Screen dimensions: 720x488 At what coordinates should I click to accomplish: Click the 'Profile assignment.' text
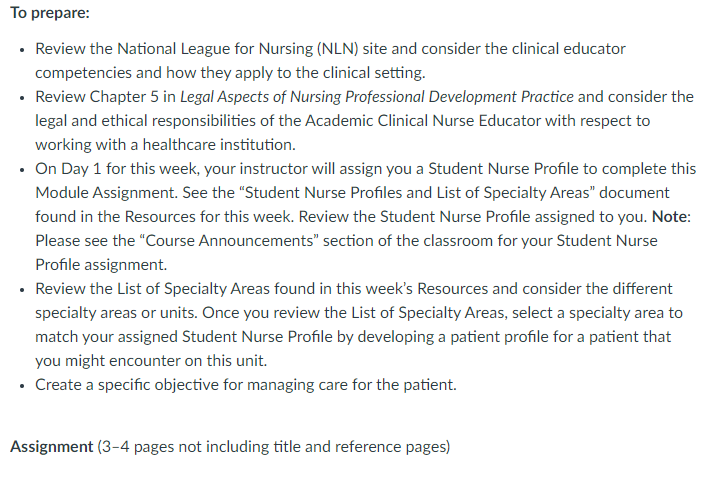point(101,265)
